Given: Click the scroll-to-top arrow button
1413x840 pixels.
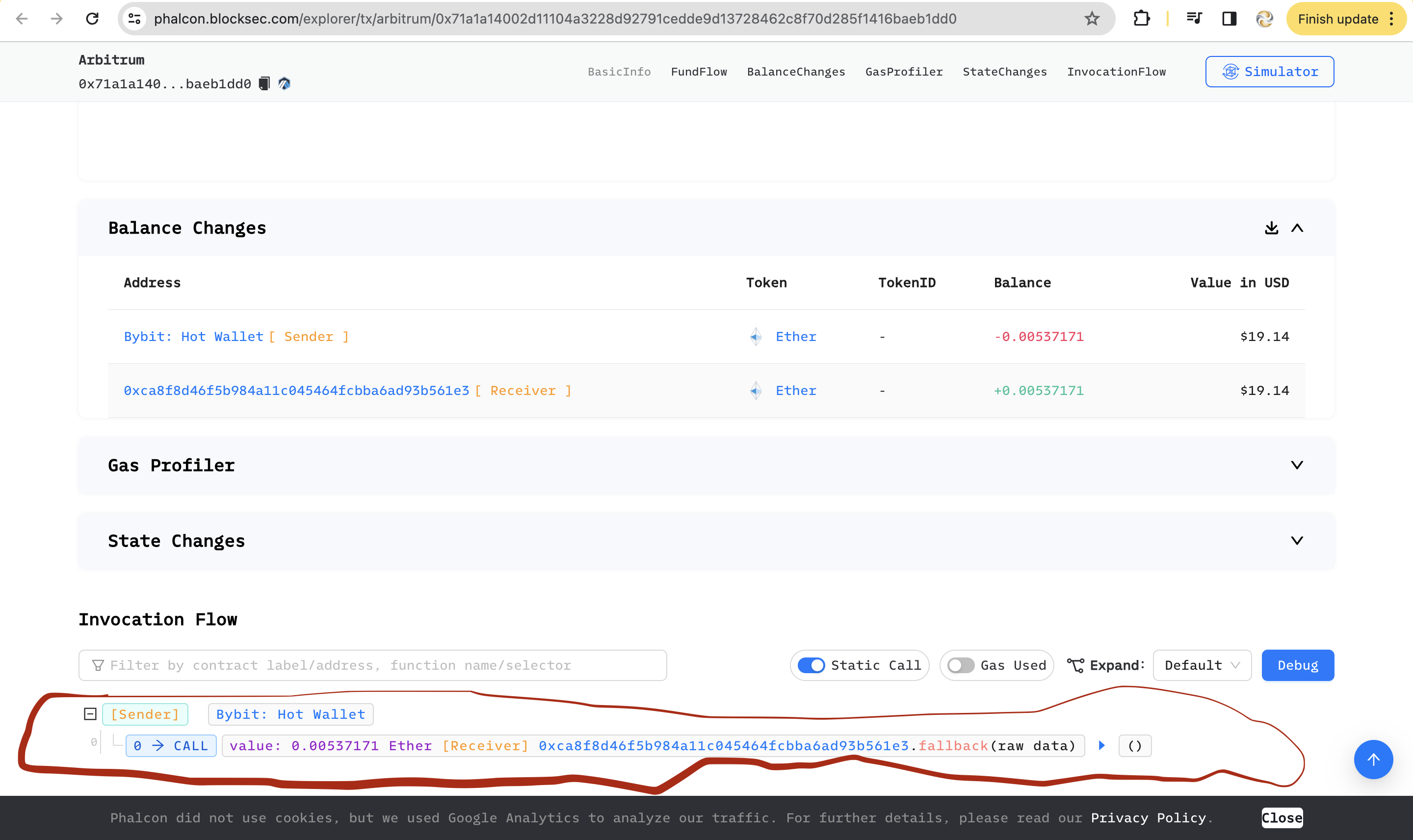Looking at the screenshot, I should 1373,759.
